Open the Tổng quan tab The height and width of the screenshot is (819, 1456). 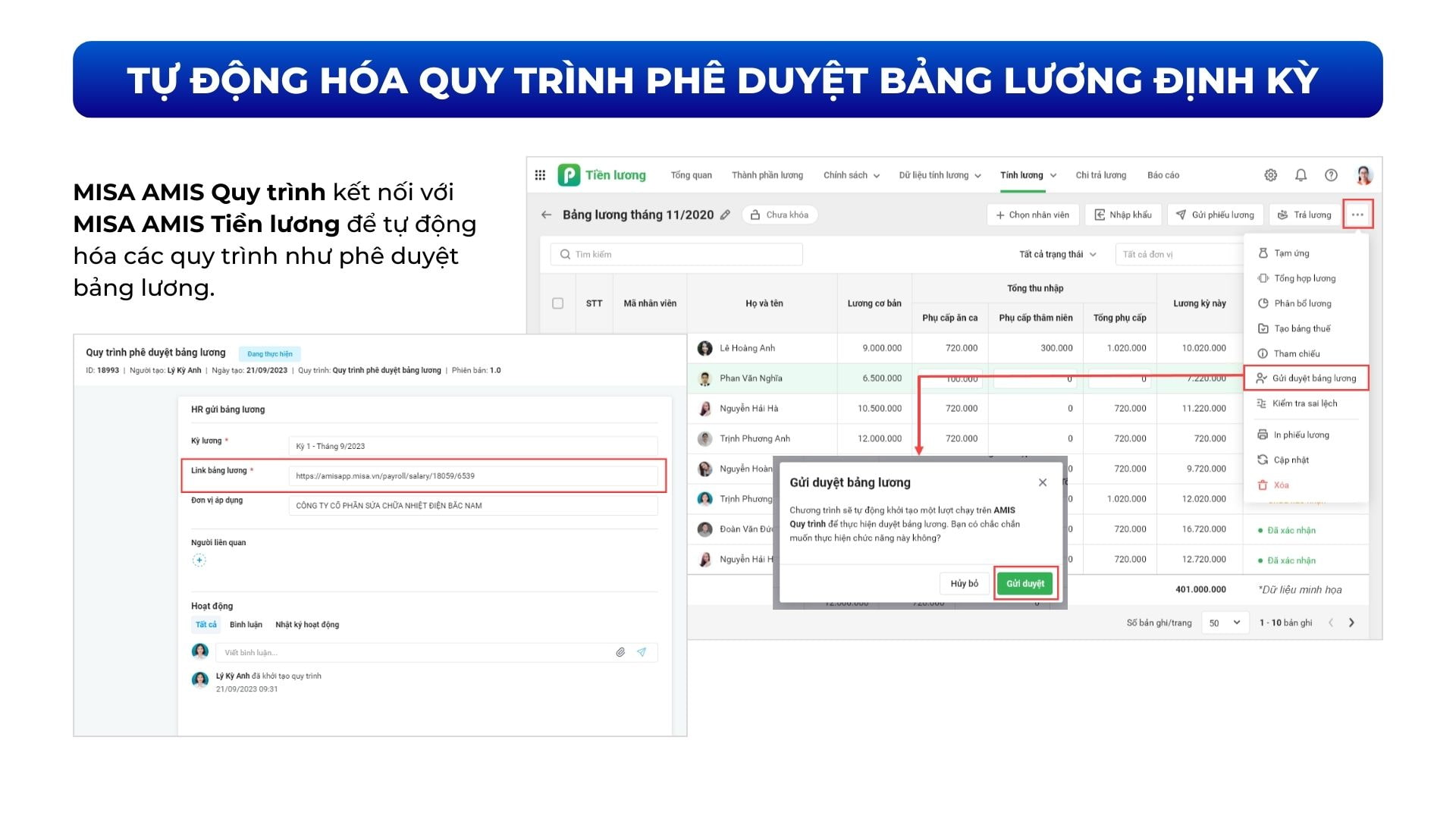click(x=691, y=175)
